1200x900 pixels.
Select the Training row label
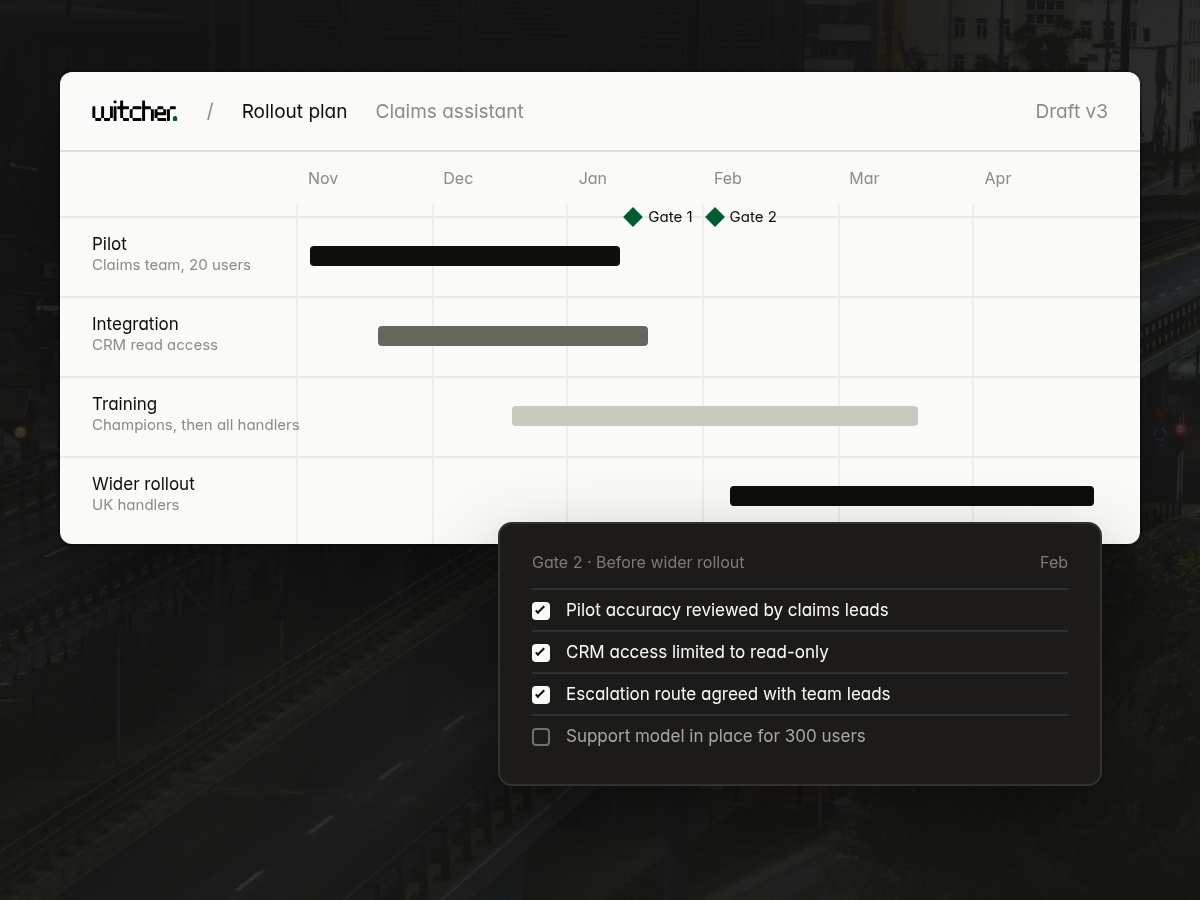(x=124, y=404)
